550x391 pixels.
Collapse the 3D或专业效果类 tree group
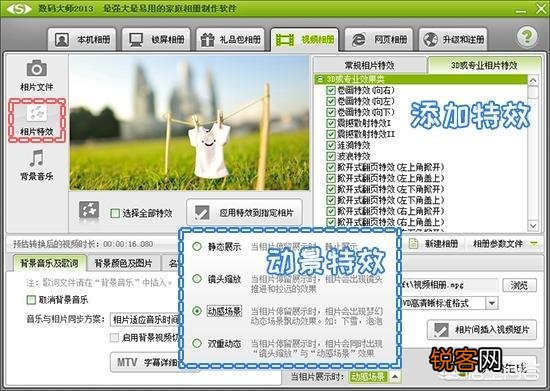[320, 79]
